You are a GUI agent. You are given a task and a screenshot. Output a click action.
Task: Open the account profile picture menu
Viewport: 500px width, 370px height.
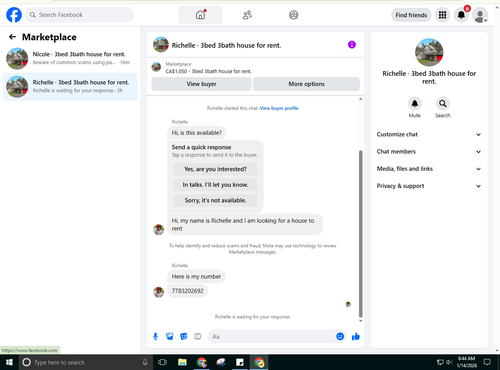pyautogui.click(x=480, y=15)
